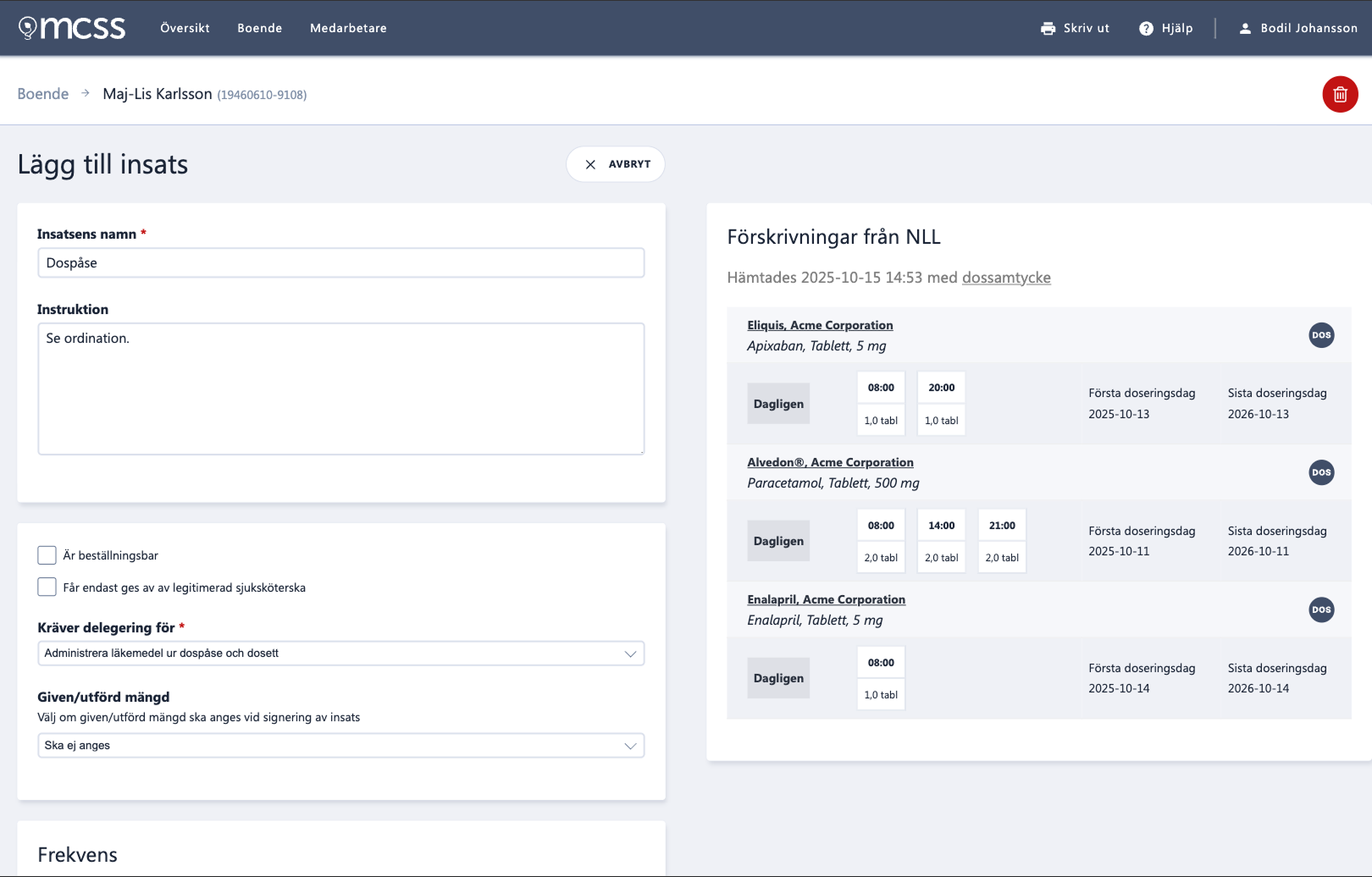Viewport: 1372px width, 877px height.
Task: Click the Insatsens namn input field
Action: [x=340, y=263]
